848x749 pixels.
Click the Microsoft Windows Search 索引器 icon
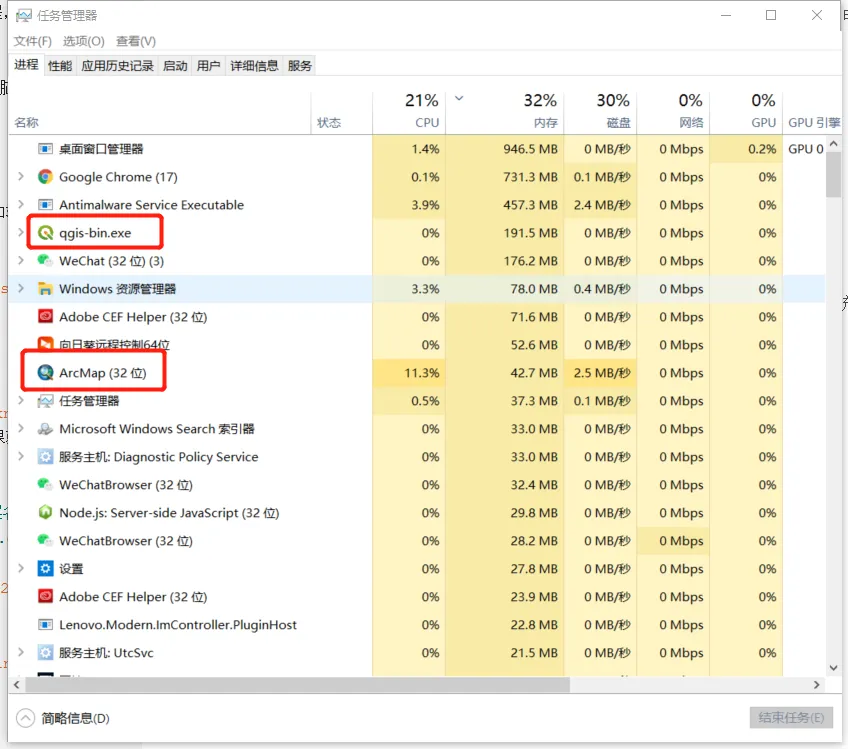coord(45,429)
